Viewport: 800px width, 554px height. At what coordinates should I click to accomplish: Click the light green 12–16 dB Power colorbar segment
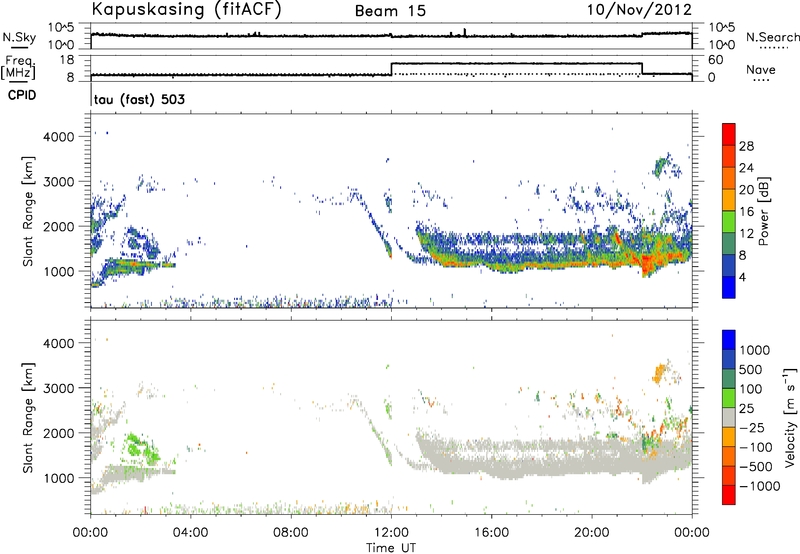729,222
